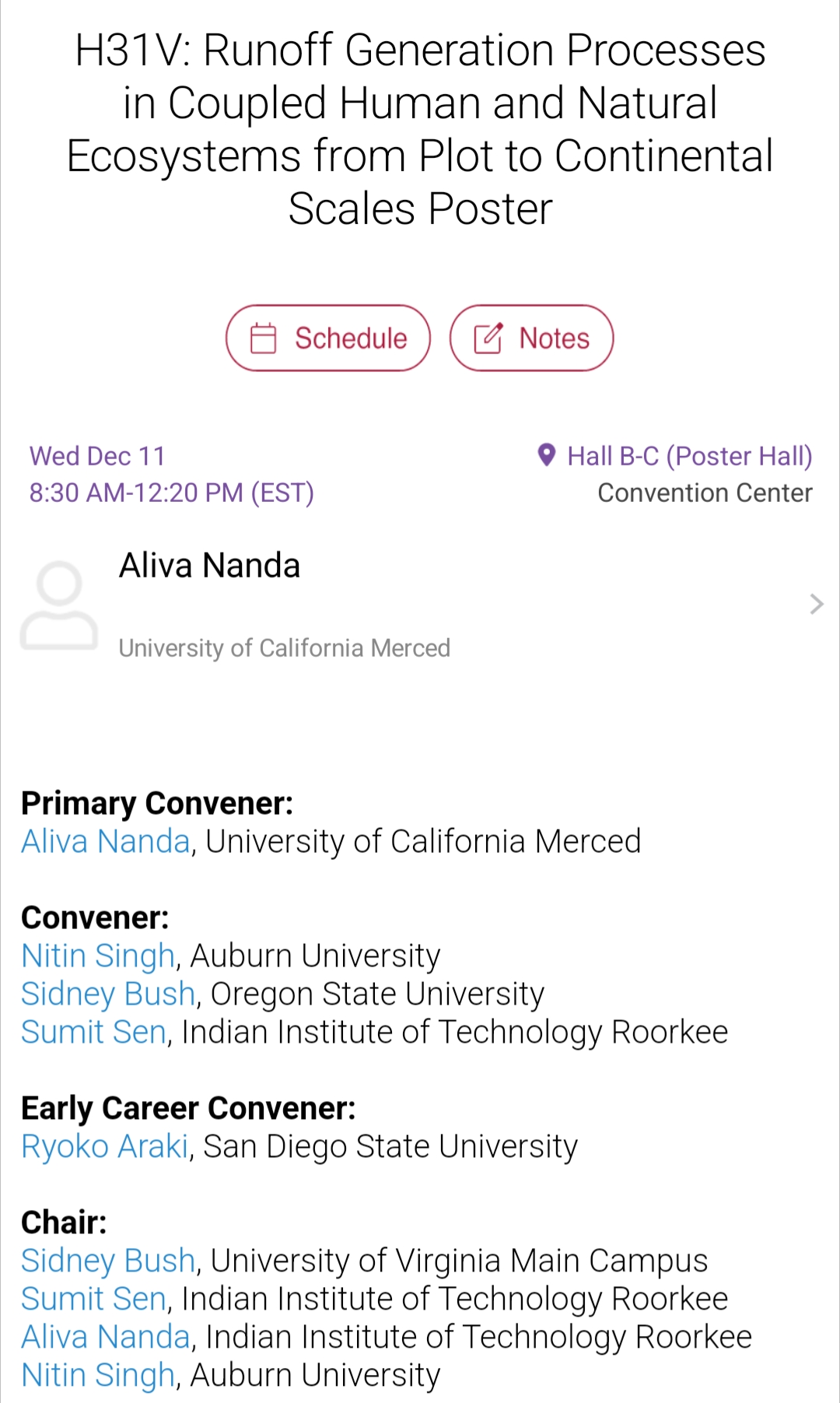View Ryoko Araki's profile link
The image size is (840, 1403).
105,1146
